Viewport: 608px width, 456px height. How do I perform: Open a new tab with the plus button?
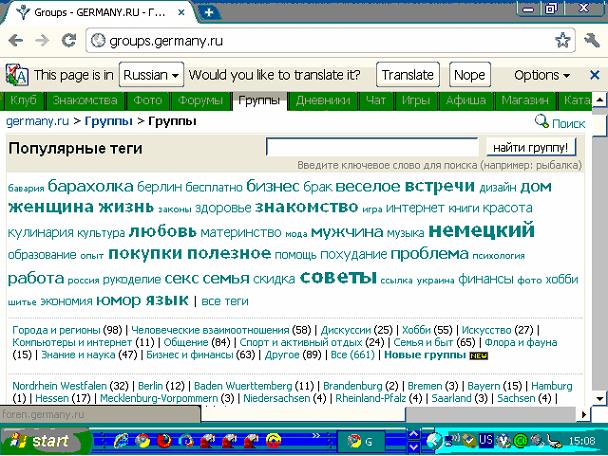[209, 12]
